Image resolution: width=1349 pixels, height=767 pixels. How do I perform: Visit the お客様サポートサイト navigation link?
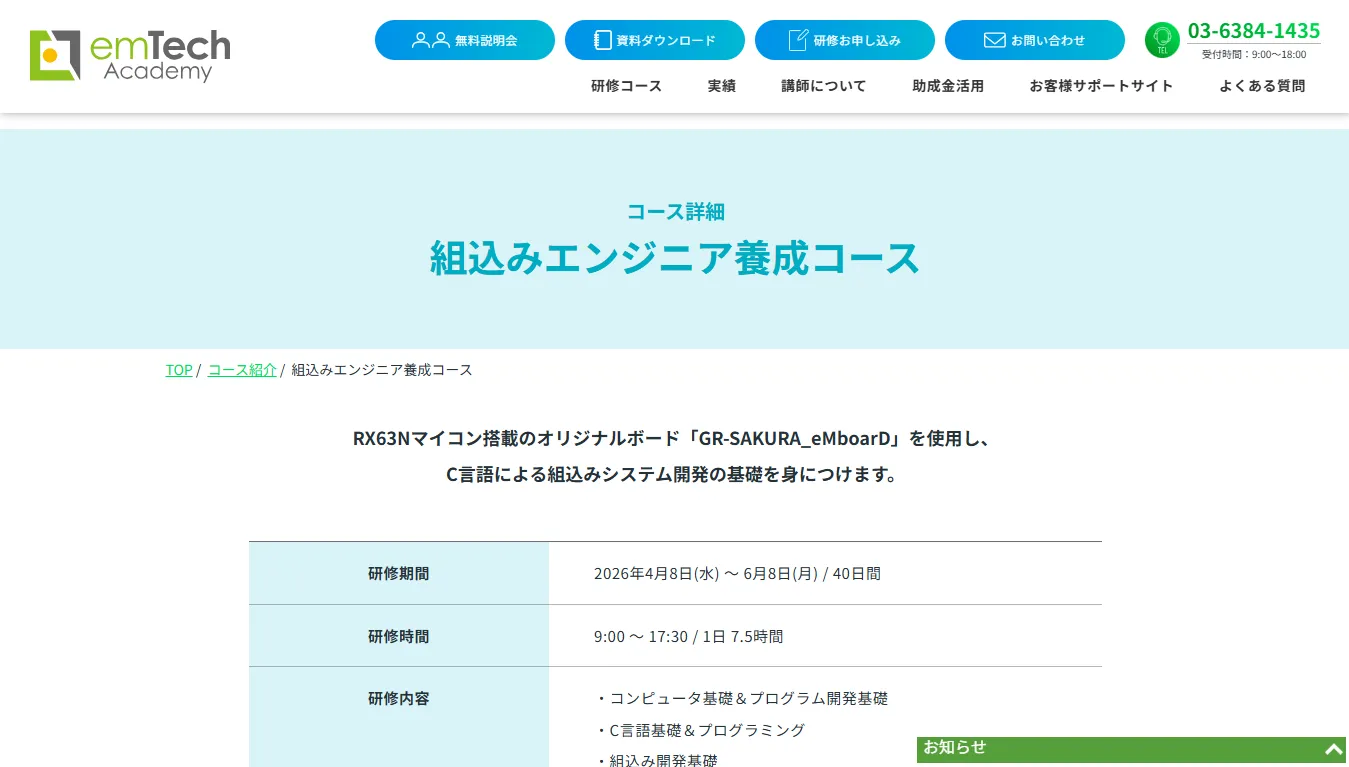coord(1101,86)
